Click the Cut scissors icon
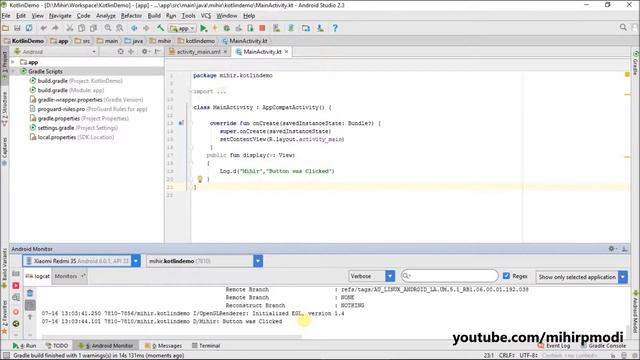Screen dimensions: 640x360 pos(70,28)
